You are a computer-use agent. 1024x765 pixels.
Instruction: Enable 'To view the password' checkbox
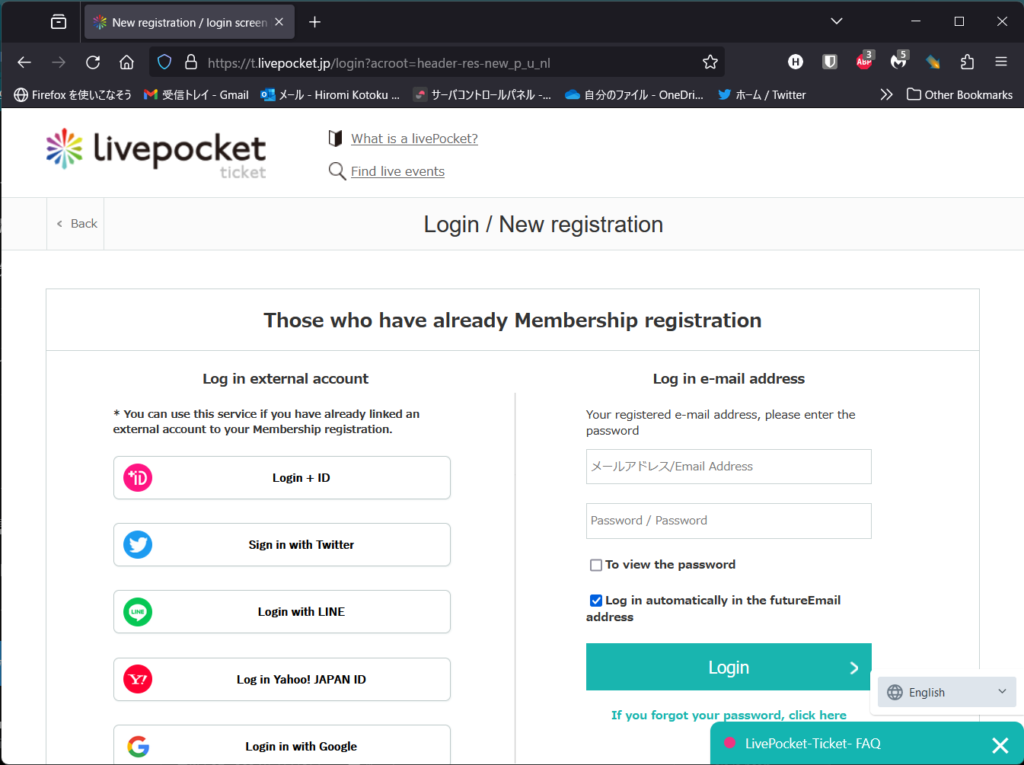point(596,565)
